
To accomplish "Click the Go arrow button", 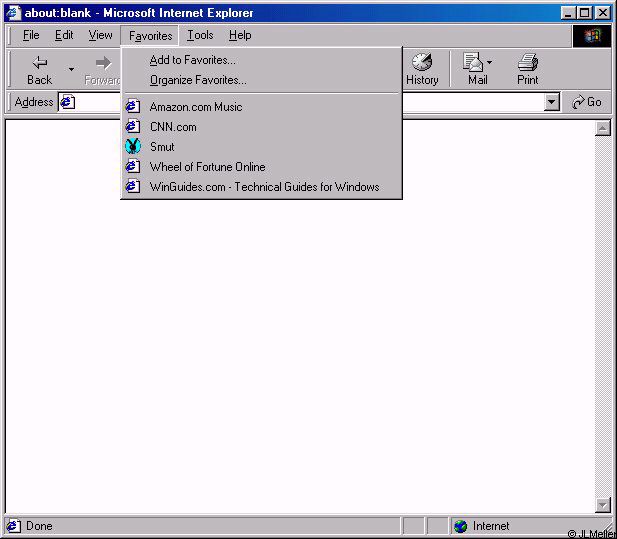I will 586,102.
